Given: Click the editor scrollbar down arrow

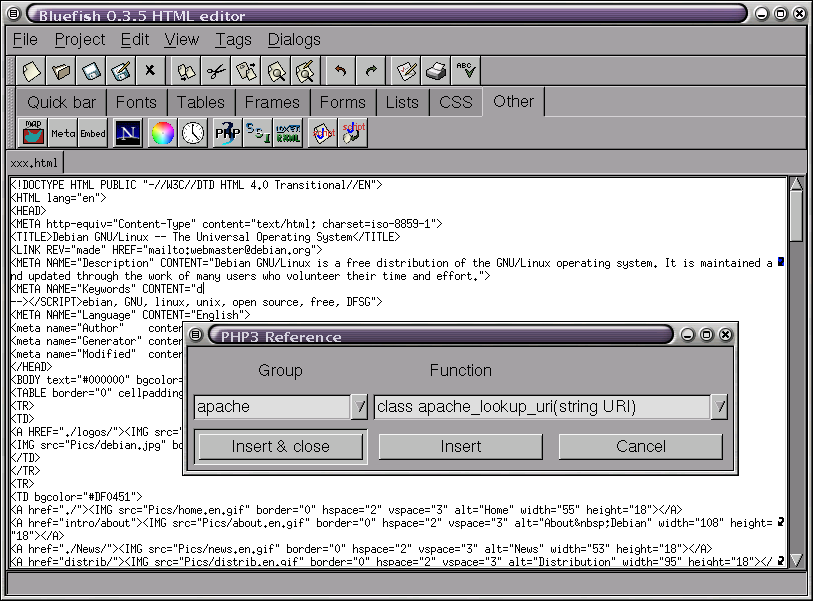Looking at the screenshot, I should click(x=796, y=561).
